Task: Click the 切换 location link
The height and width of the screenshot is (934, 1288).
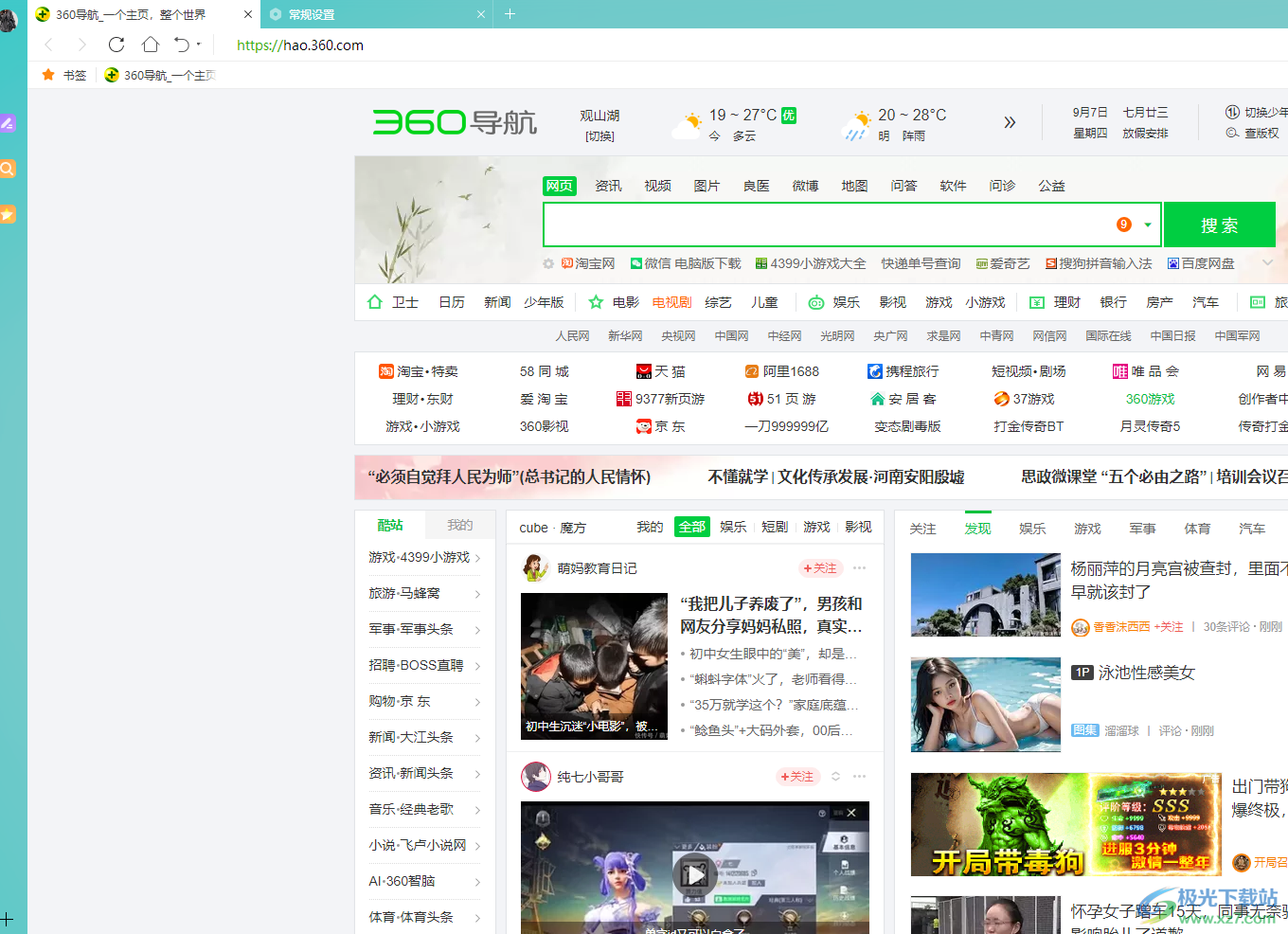Action: point(599,136)
